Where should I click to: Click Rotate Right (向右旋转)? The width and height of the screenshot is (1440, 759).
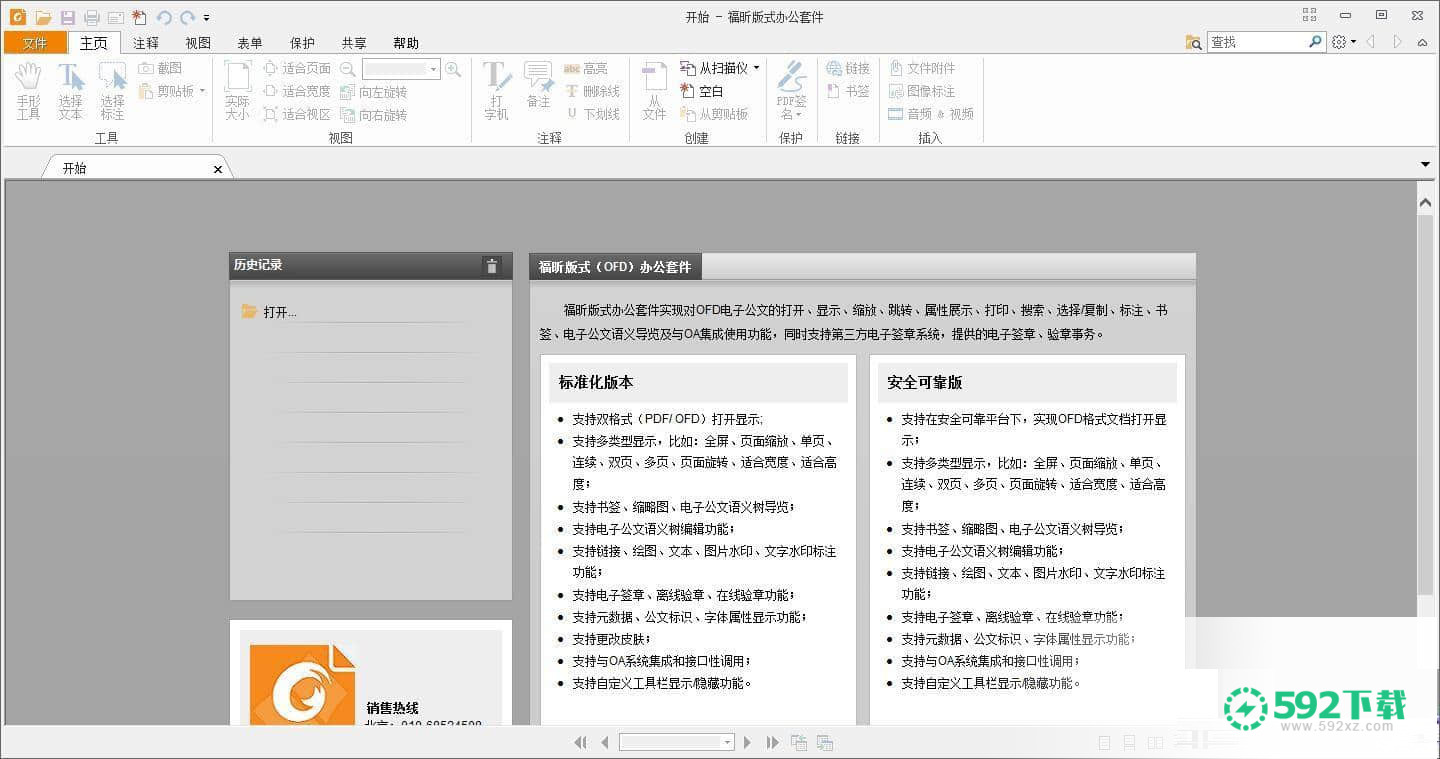click(x=374, y=114)
